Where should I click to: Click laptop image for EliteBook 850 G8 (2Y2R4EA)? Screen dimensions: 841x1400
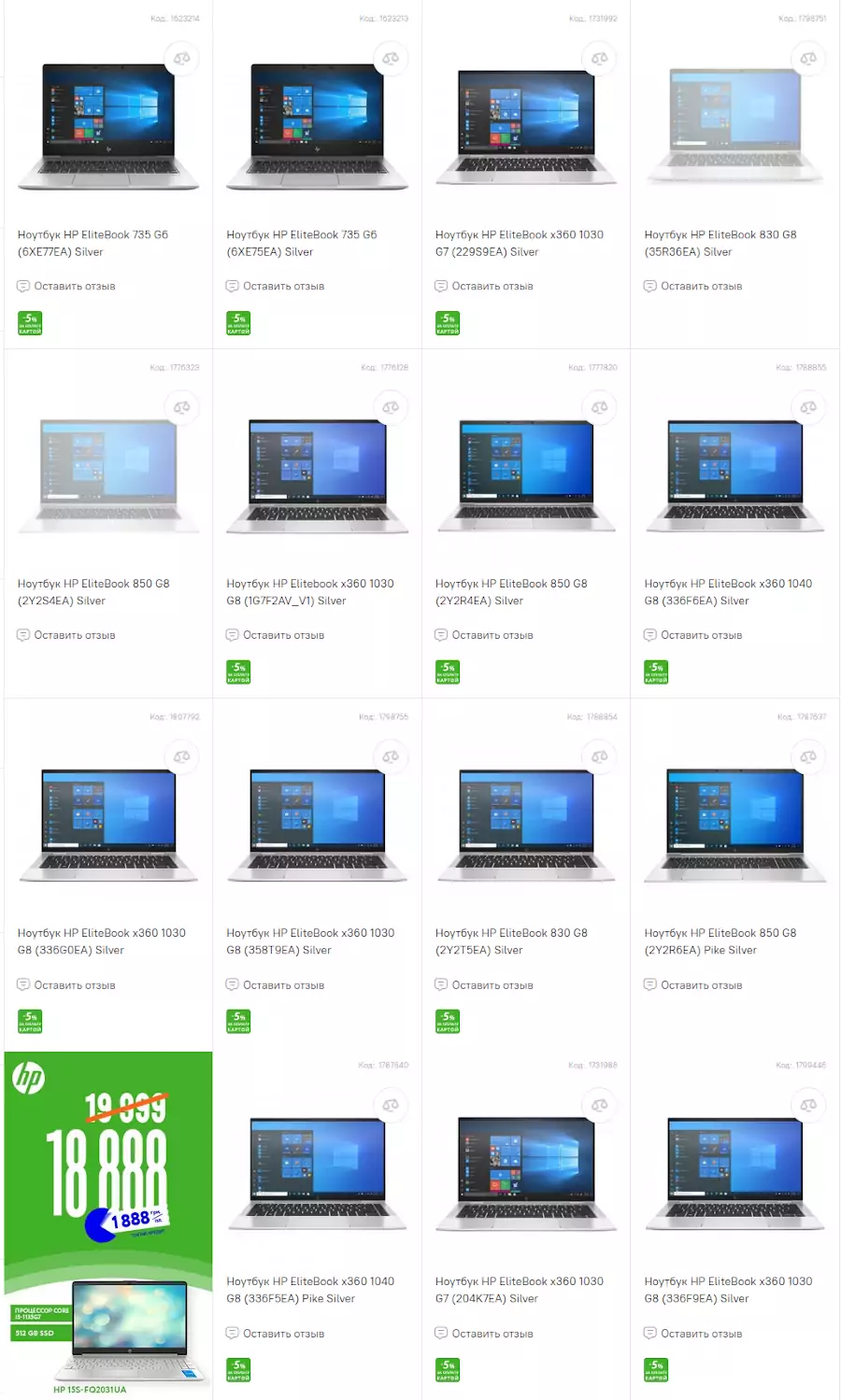pos(526,476)
